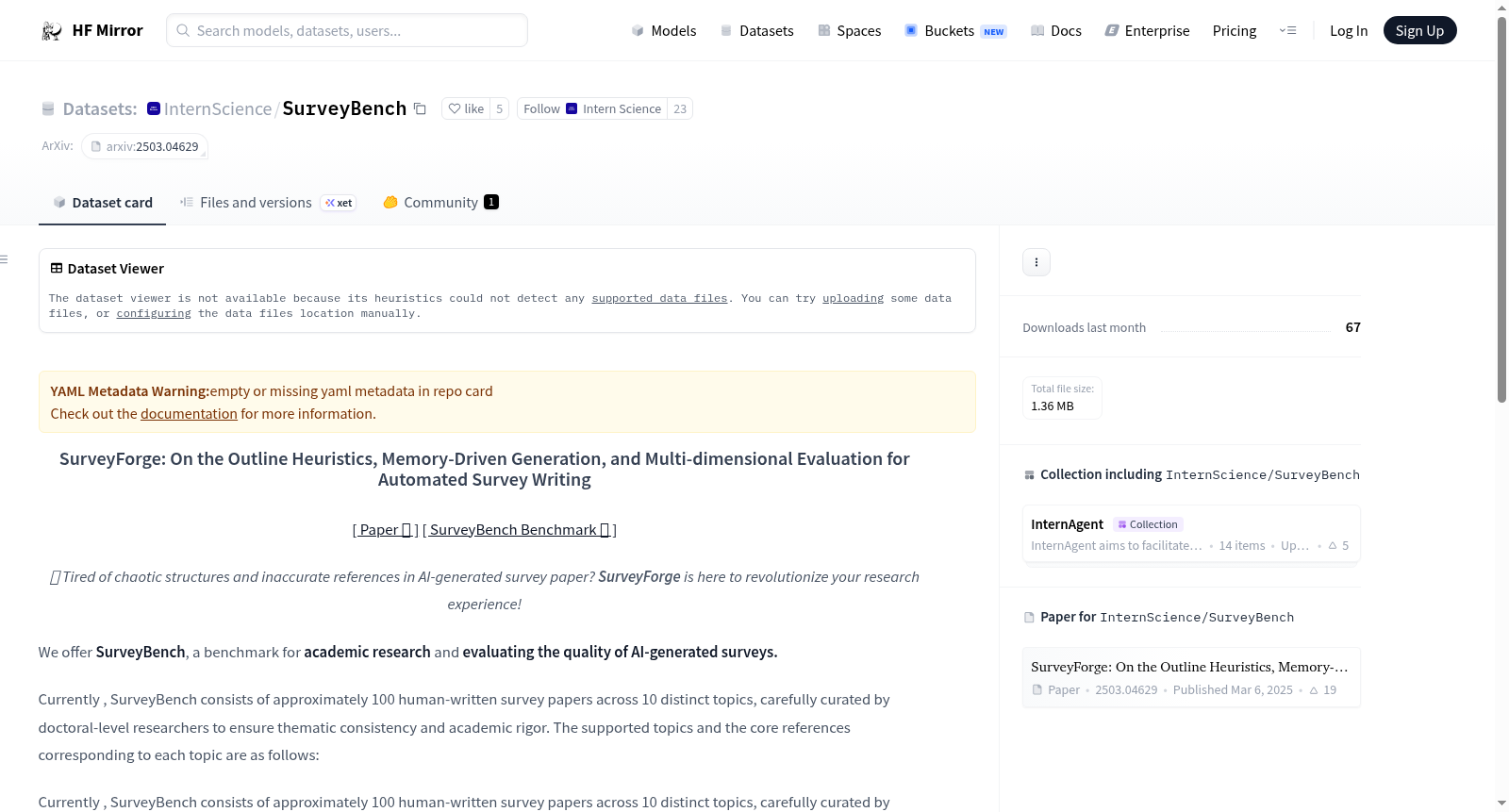Open Buckets in the navigation bar

pos(955,31)
